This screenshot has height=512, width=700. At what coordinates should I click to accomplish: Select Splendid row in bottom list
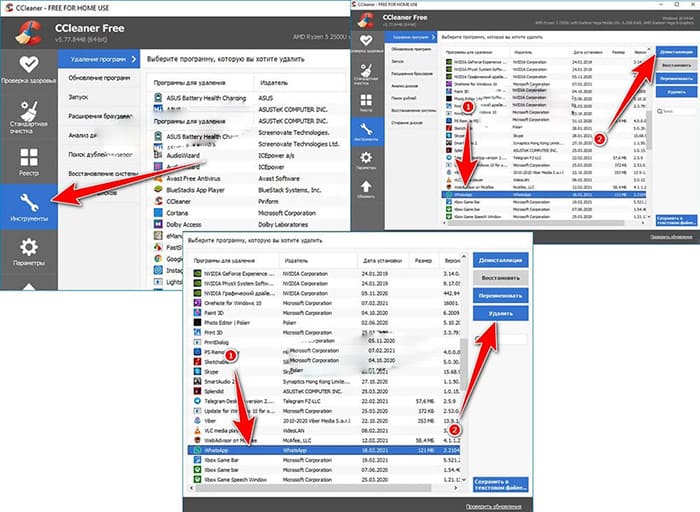click(326, 391)
